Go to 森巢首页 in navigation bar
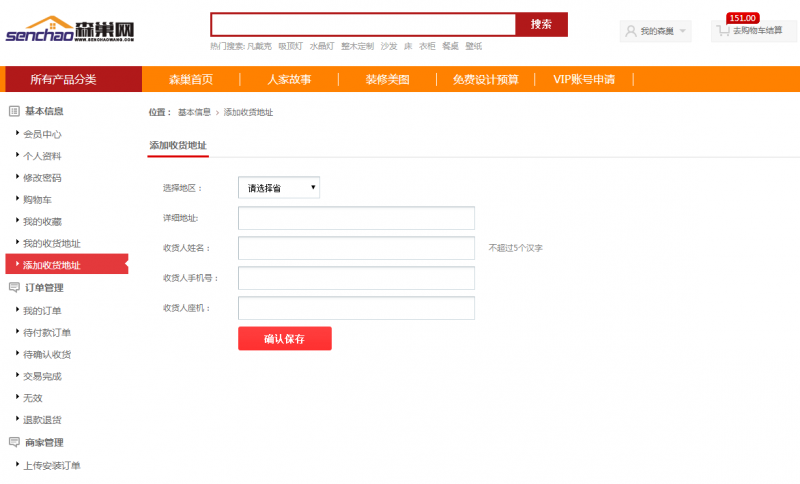Image resolution: width=800 pixels, height=484 pixels. (x=190, y=79)
